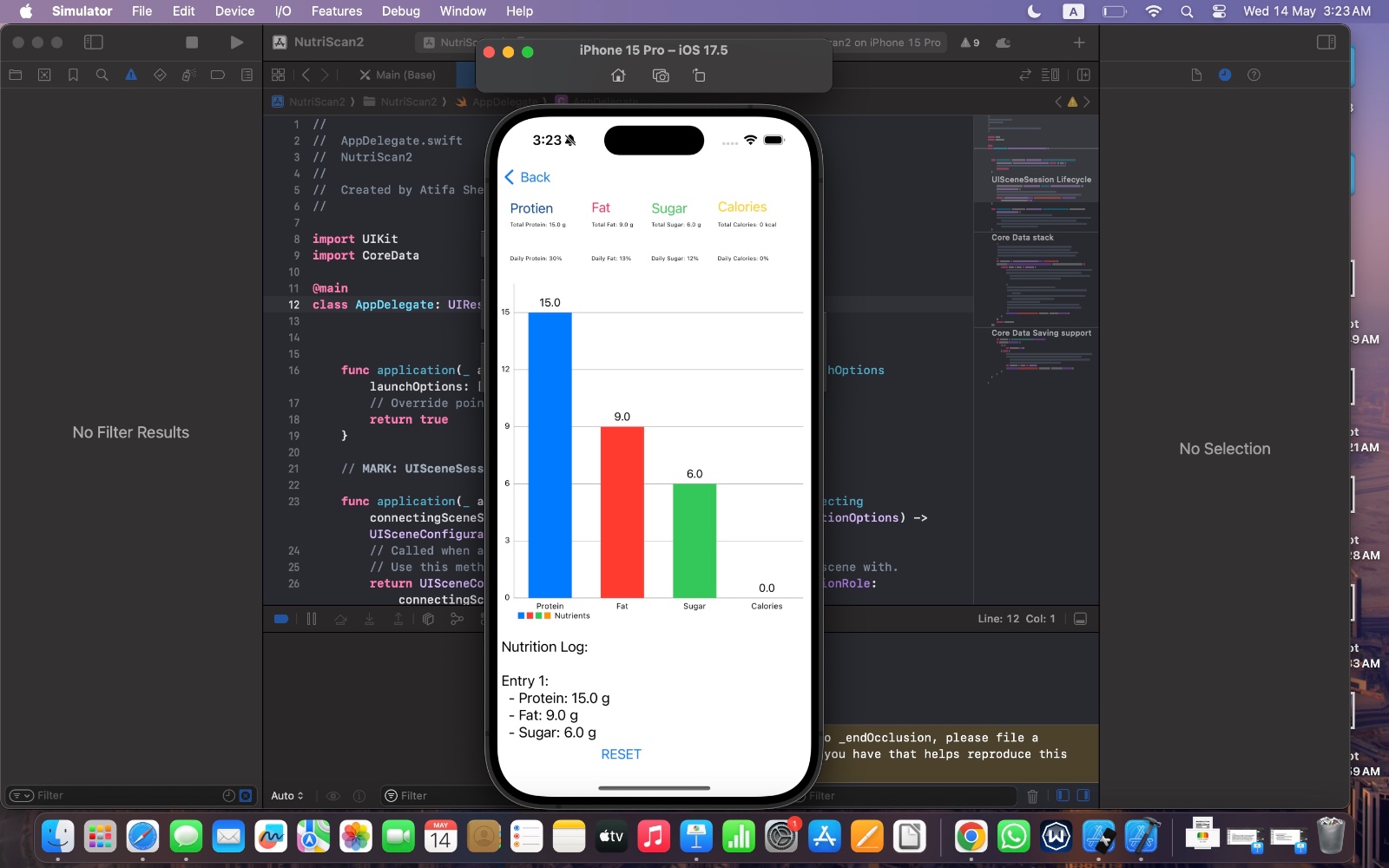The width and height of the screenshot is (1389, 868).
Task: Open the Auto scope dropdown in debug area
Action: click(286, 795)
